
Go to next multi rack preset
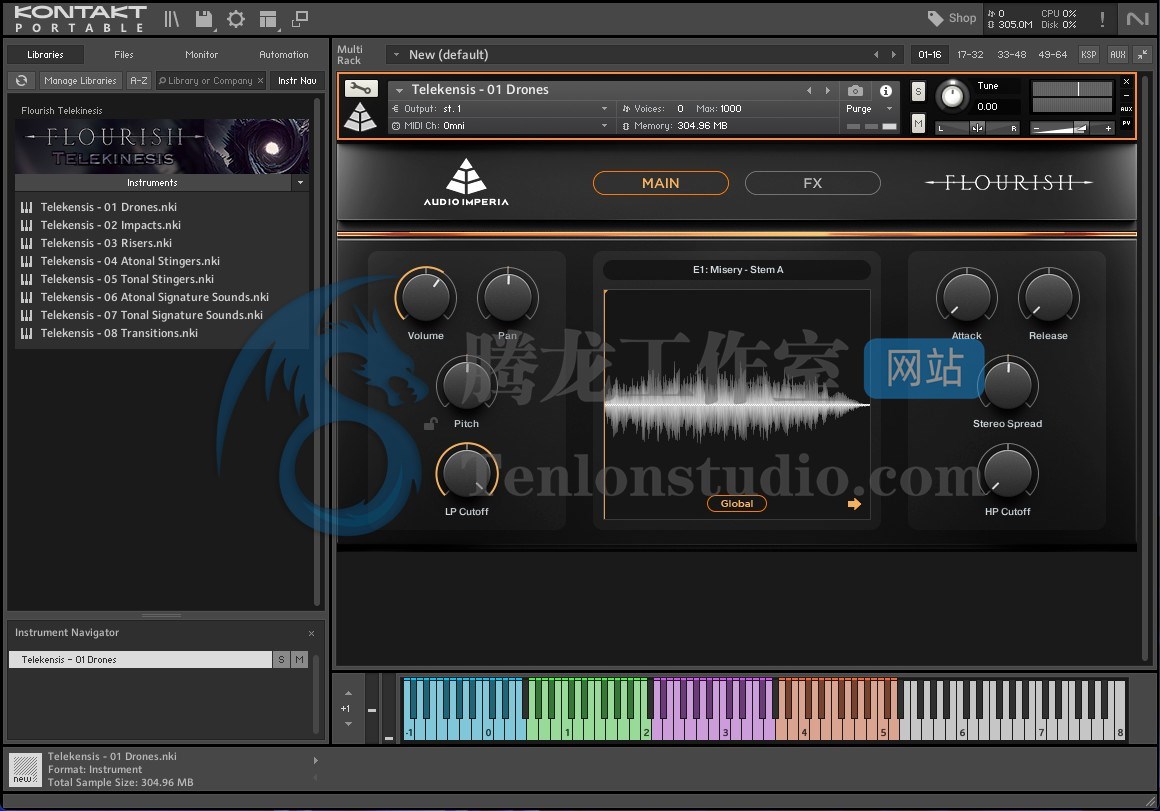[894, 55]
